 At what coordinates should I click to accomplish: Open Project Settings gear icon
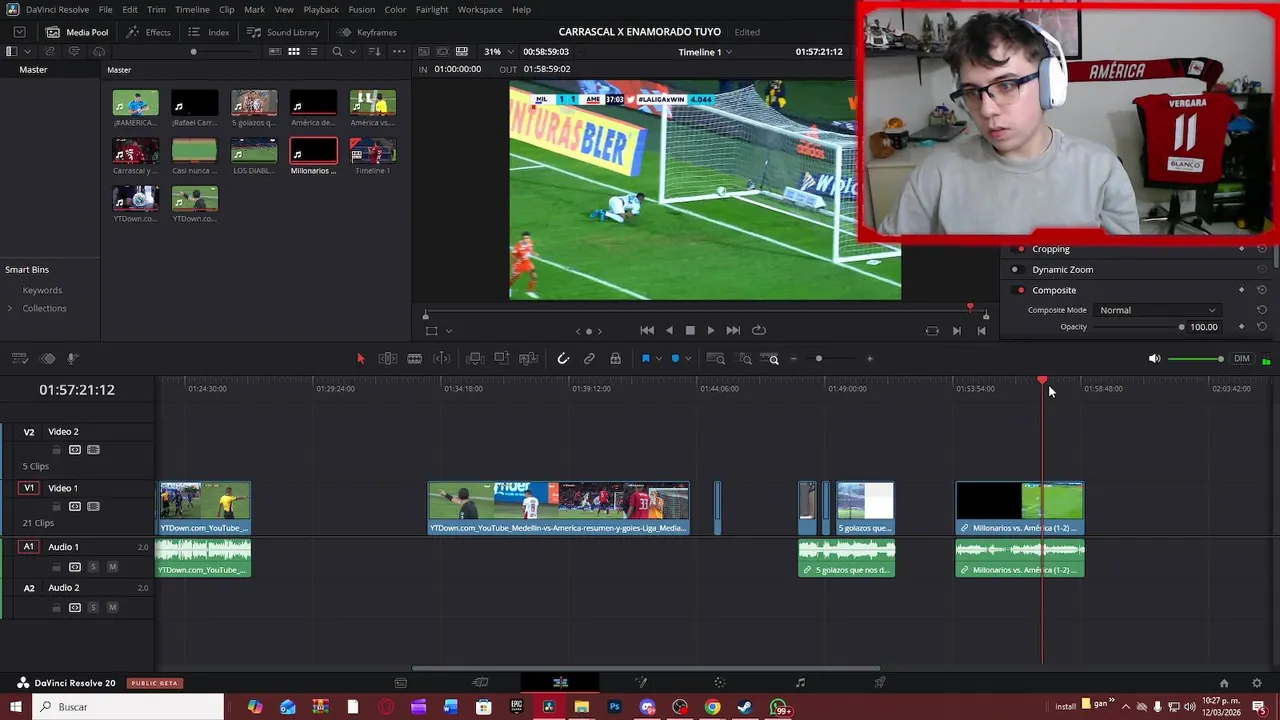click(x=1257, y=683)
